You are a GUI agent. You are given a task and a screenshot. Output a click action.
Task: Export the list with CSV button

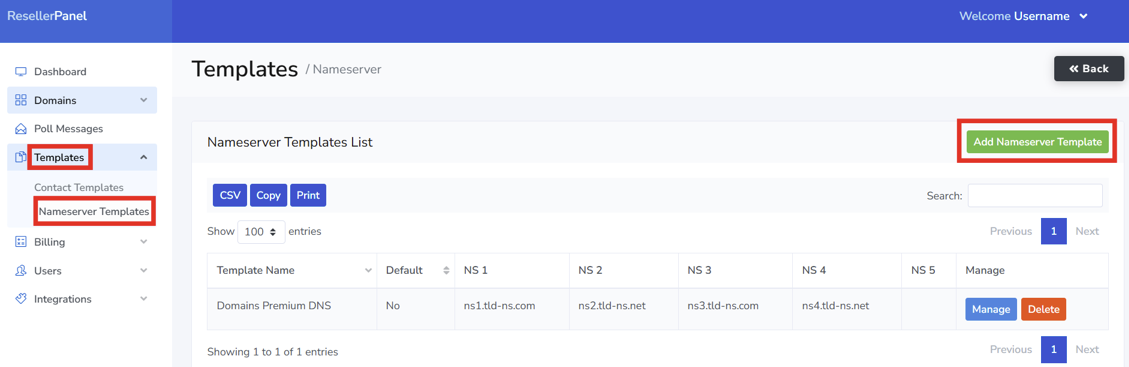(230, 195)
